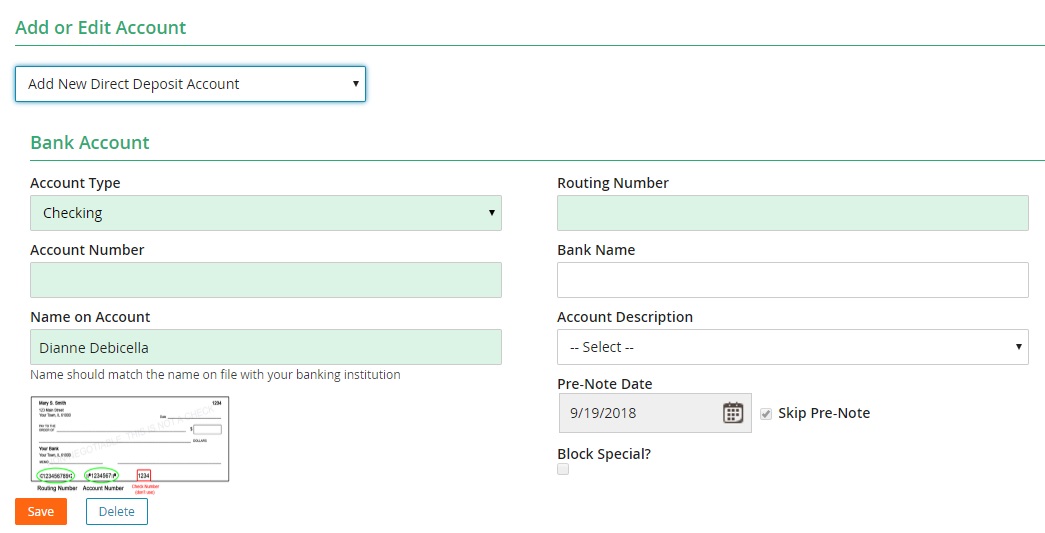Open the Account Description select dropdown
The image size is (1045, 533).
click(792, 347)
